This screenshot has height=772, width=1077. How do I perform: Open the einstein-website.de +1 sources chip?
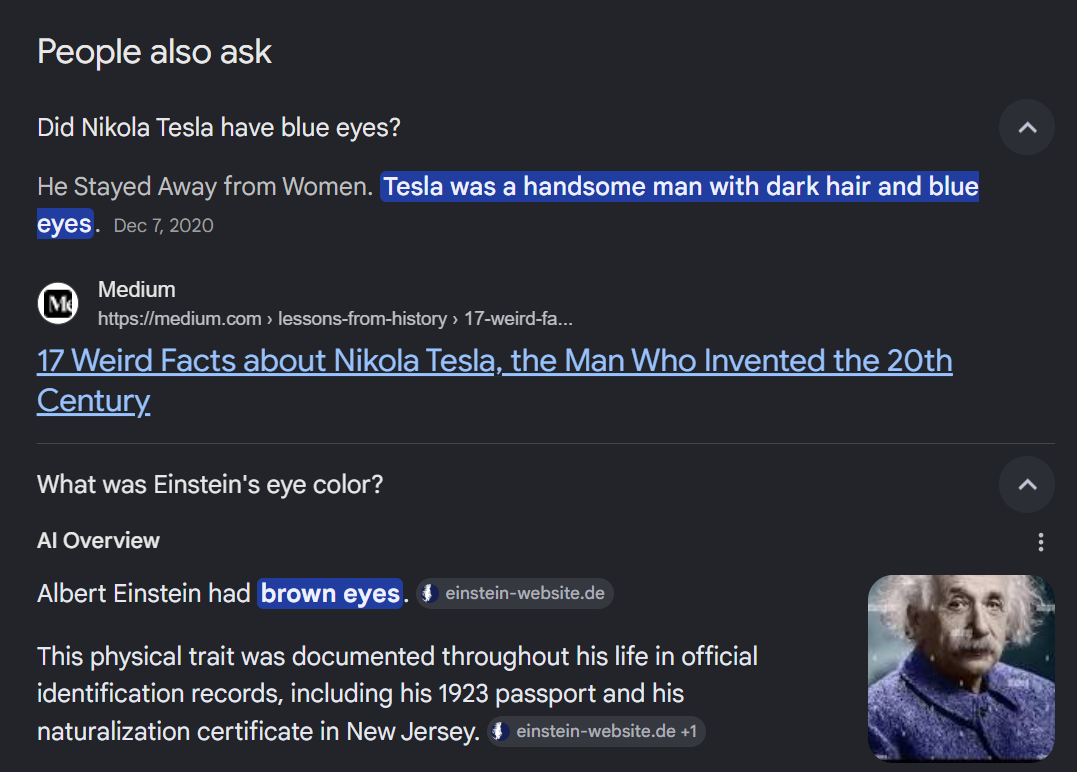click(596, 731)
